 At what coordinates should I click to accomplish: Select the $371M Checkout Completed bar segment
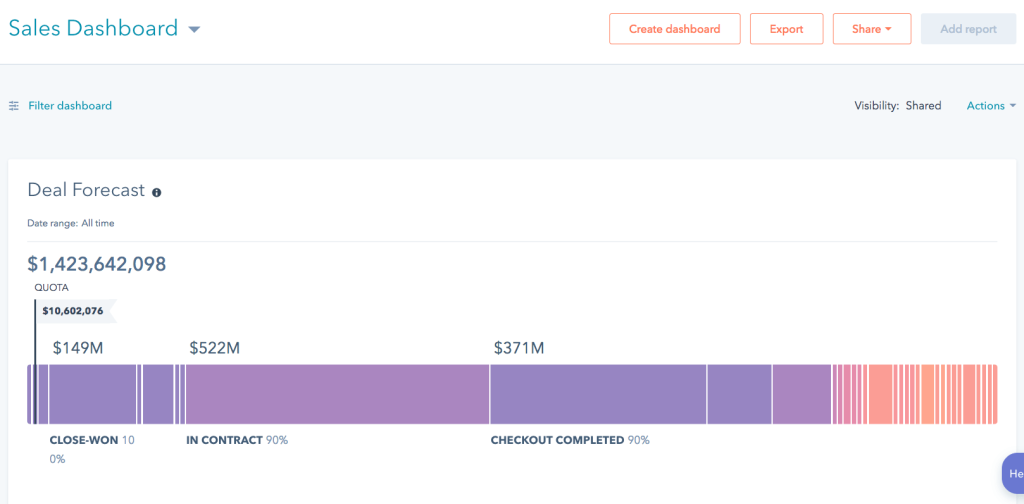pyautogui.click(x=598, y=394)
